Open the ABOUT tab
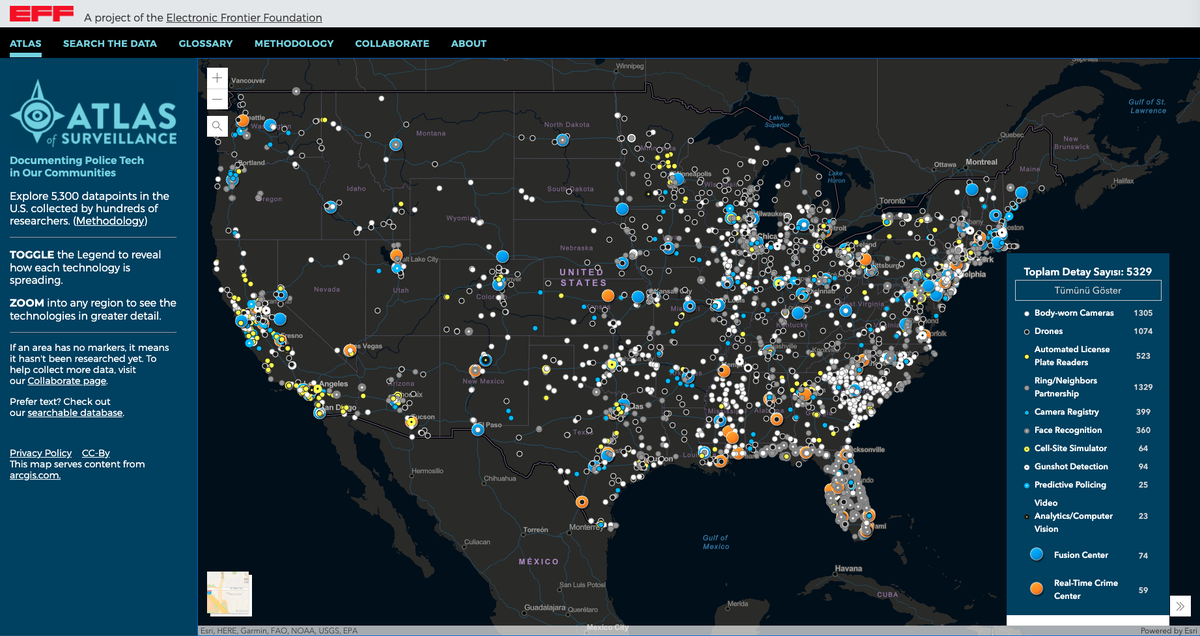 pyautogui.click(x=469, y=43)
